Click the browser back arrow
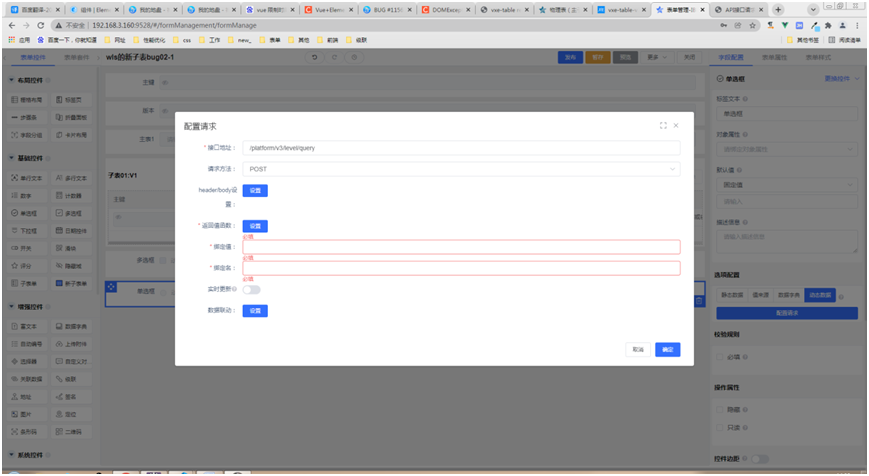 coord(11,26)
